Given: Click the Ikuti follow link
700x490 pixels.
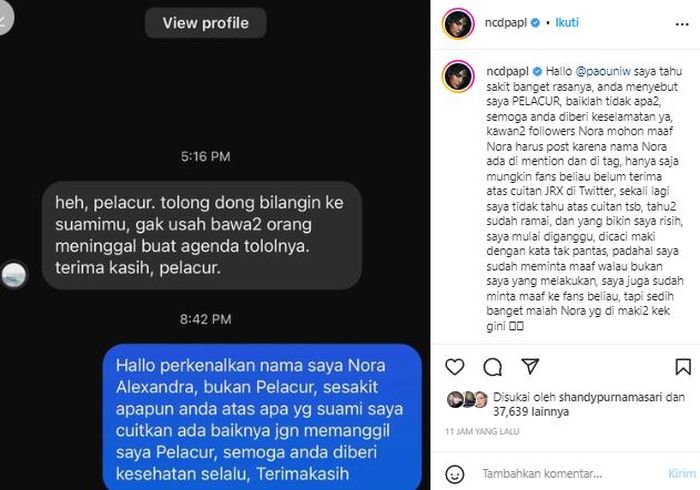Looking at the screenshot, I should [x=567, y=22].
